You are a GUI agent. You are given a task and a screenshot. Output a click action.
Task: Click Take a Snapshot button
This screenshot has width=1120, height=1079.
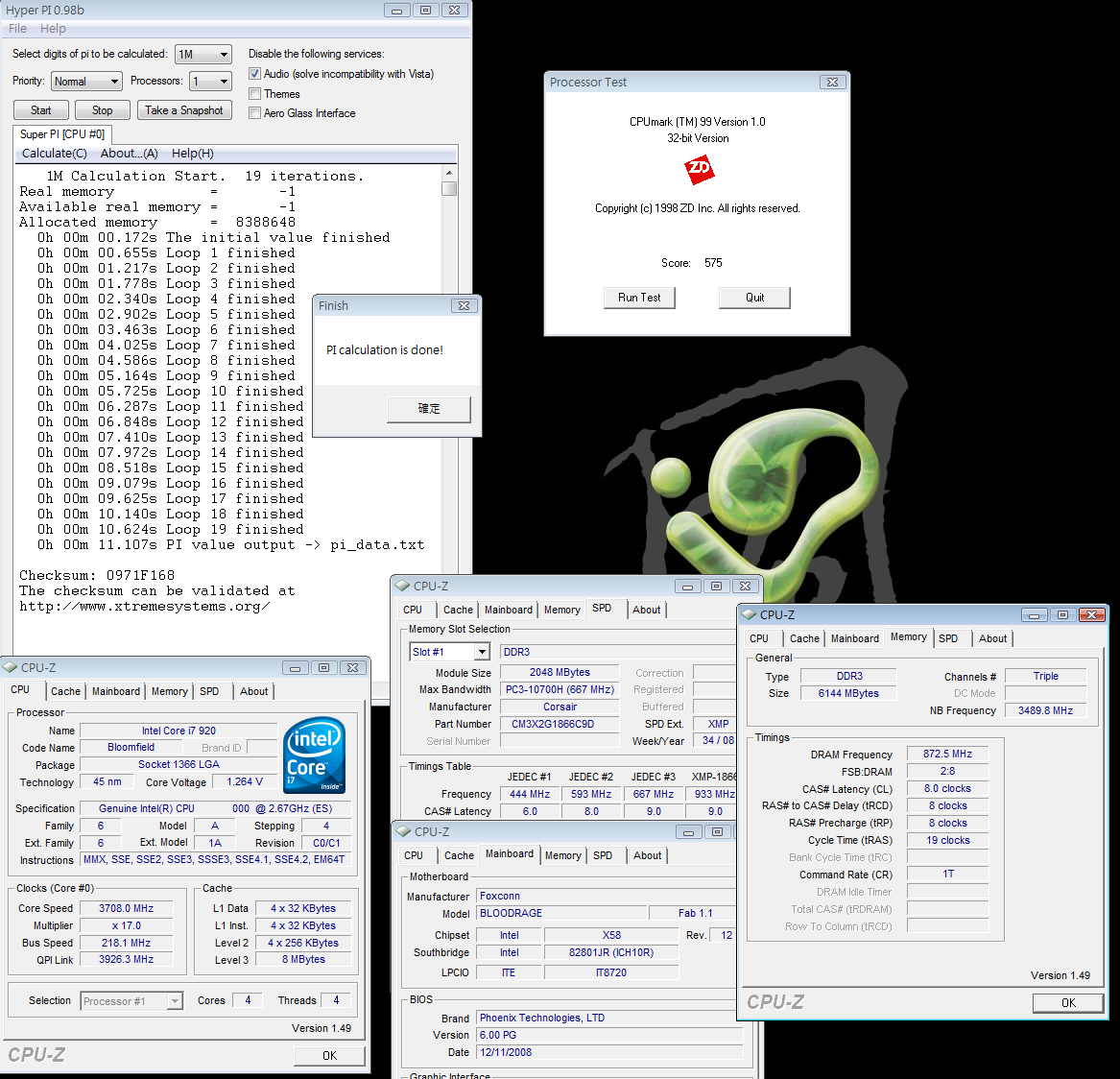pos(183,110)
